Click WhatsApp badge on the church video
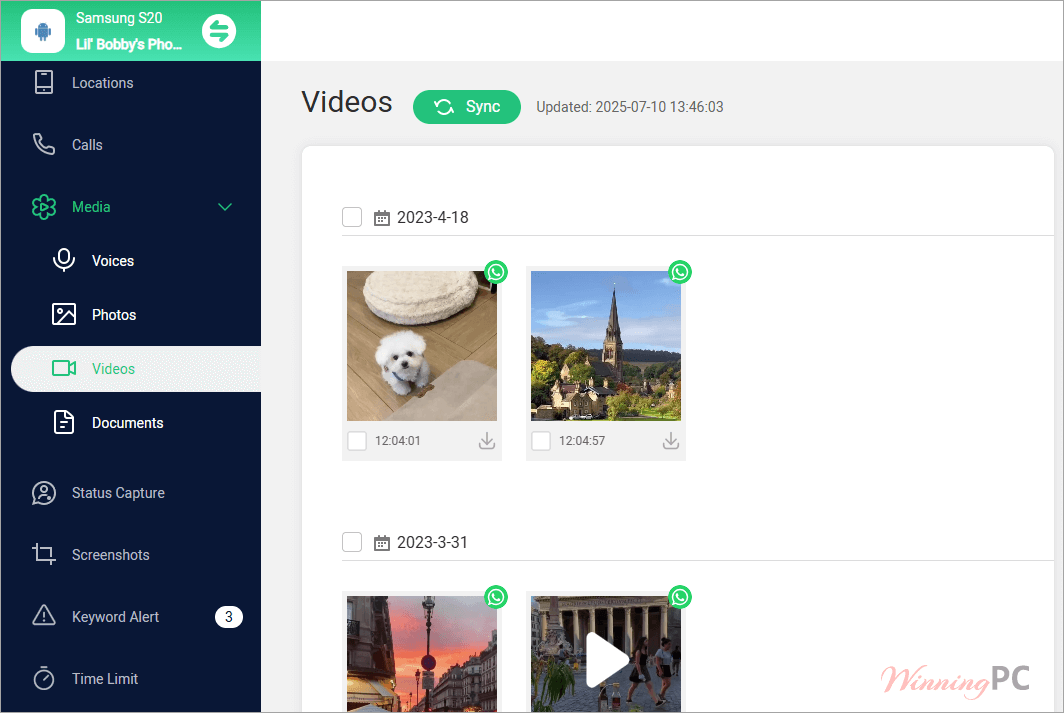The width and height of the screenshot is (1064, 713). tap(680, 272)
